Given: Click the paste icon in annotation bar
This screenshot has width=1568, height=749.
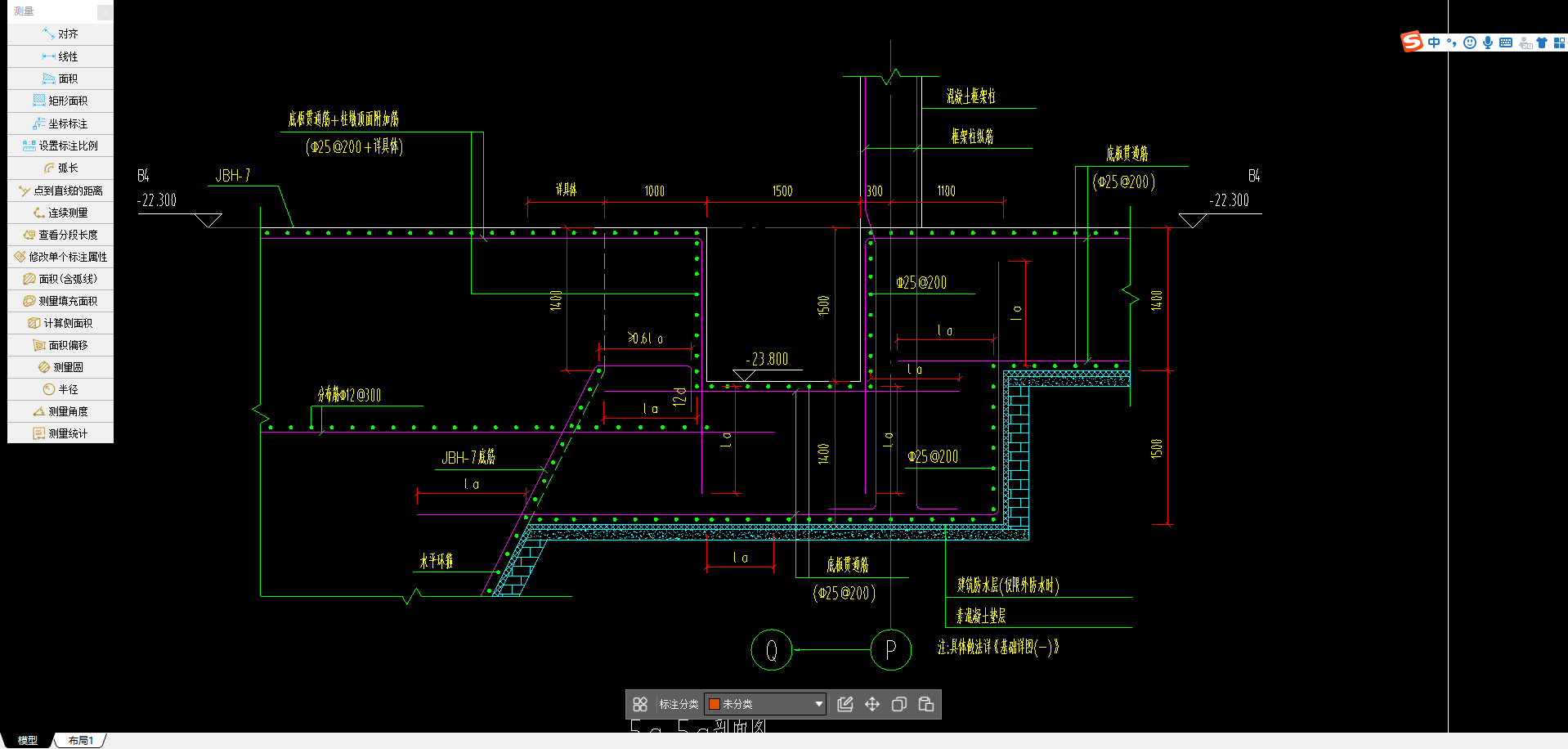Looking at the screenshot, I should point(926,704).
